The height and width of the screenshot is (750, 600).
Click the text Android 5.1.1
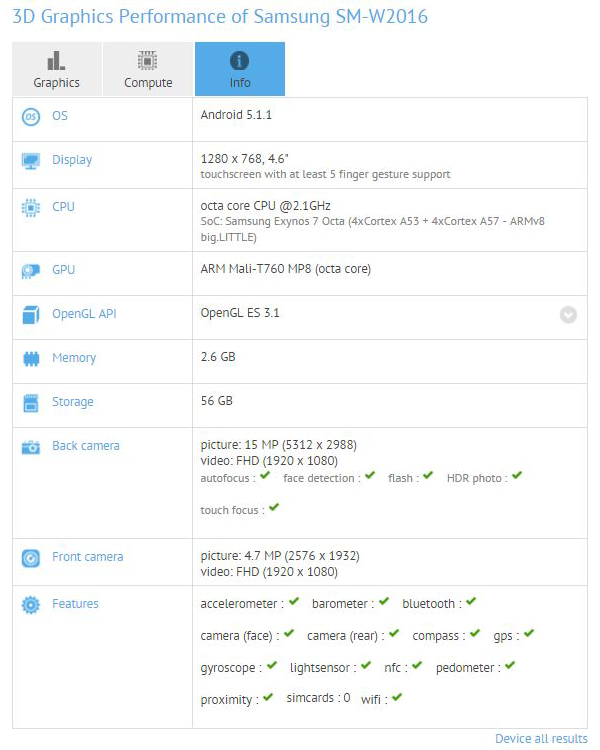tap(236, 115)
